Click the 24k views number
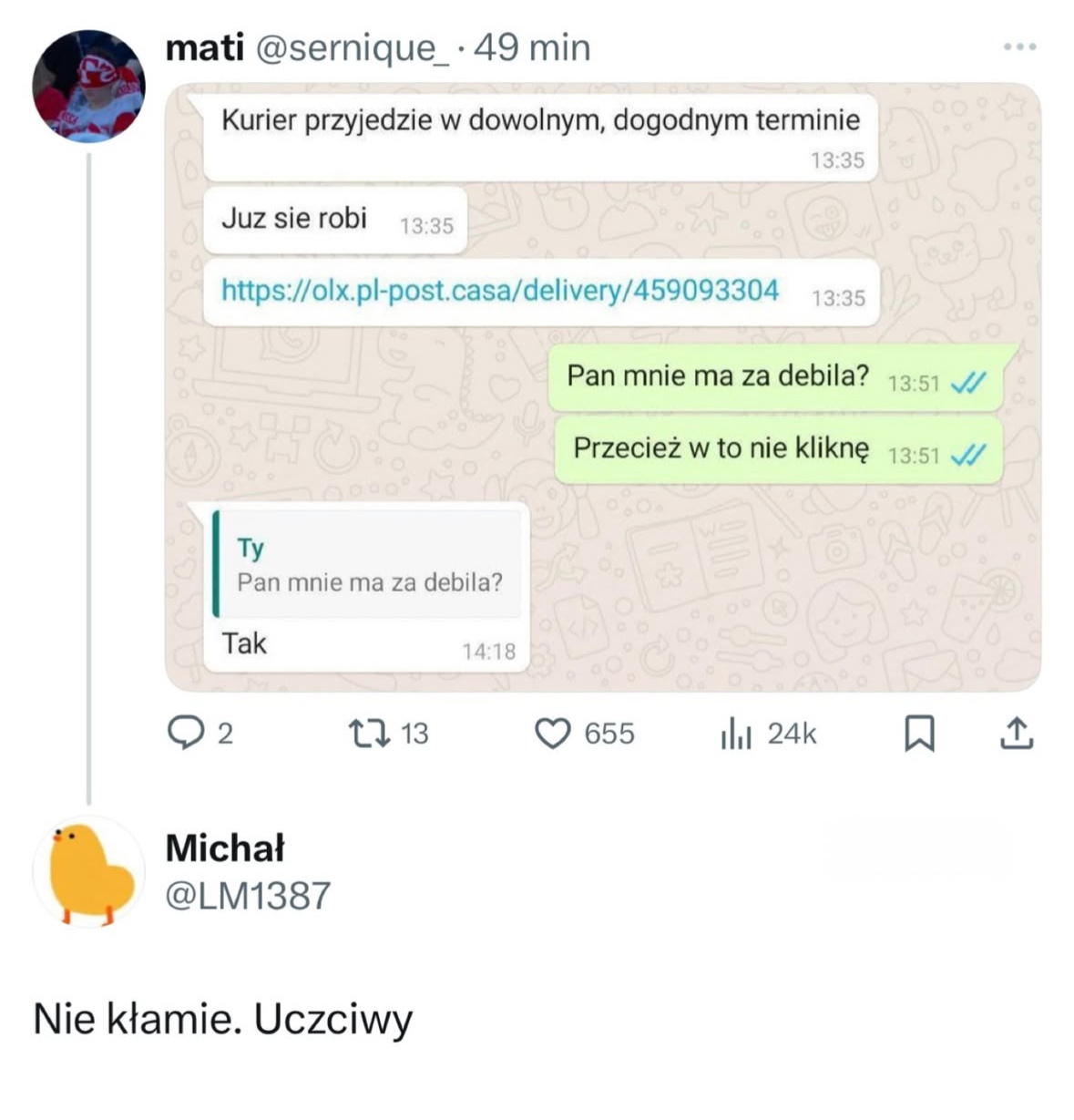 coord(792,734)
